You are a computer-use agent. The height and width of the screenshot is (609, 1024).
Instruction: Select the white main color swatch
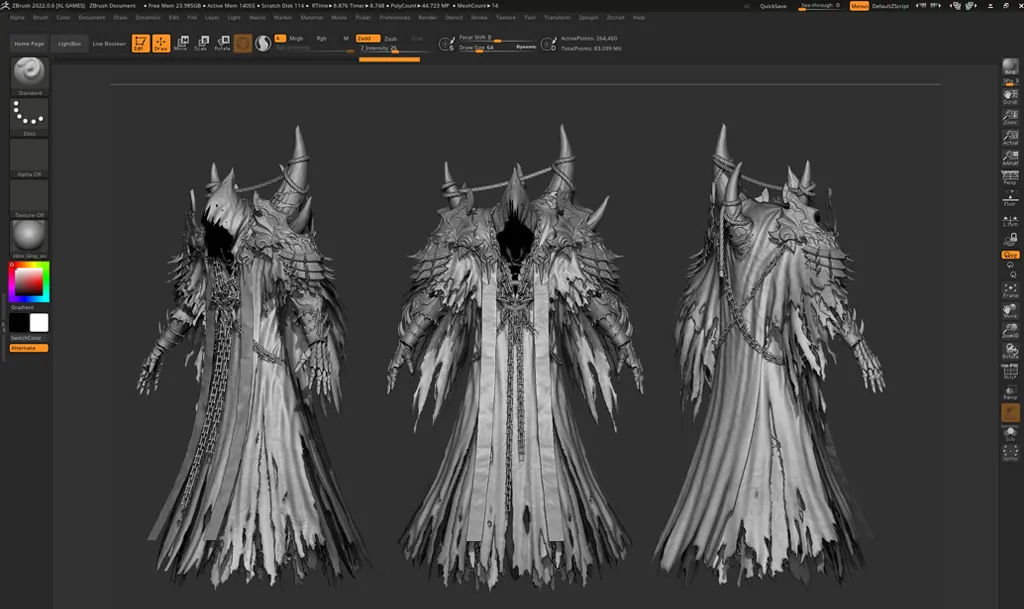click(39, 322)
